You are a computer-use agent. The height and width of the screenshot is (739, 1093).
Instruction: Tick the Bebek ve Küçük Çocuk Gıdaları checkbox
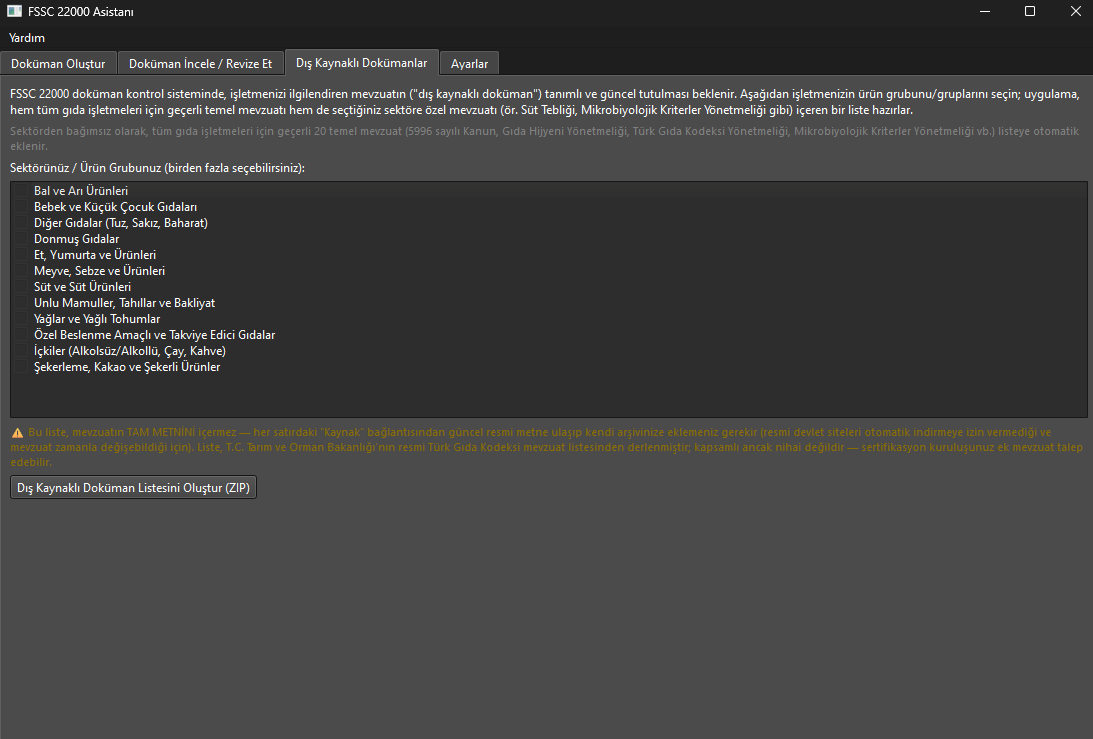pyautogui.click(x=22, y=206)
